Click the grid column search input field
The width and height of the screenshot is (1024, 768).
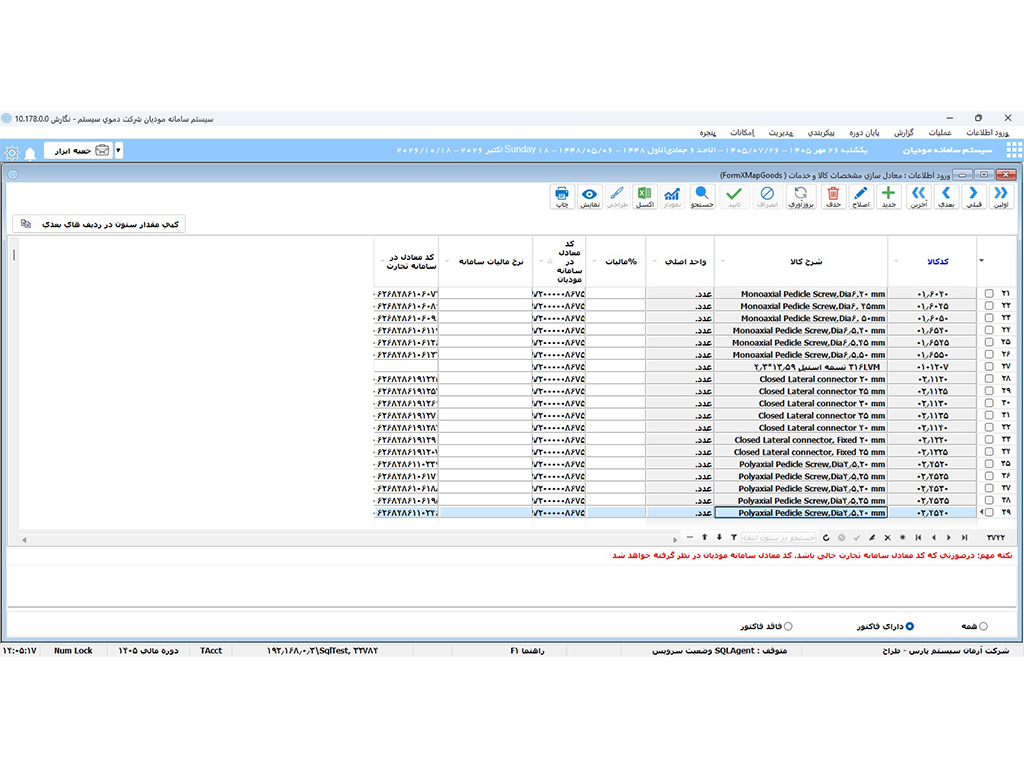tap(778, 537)
